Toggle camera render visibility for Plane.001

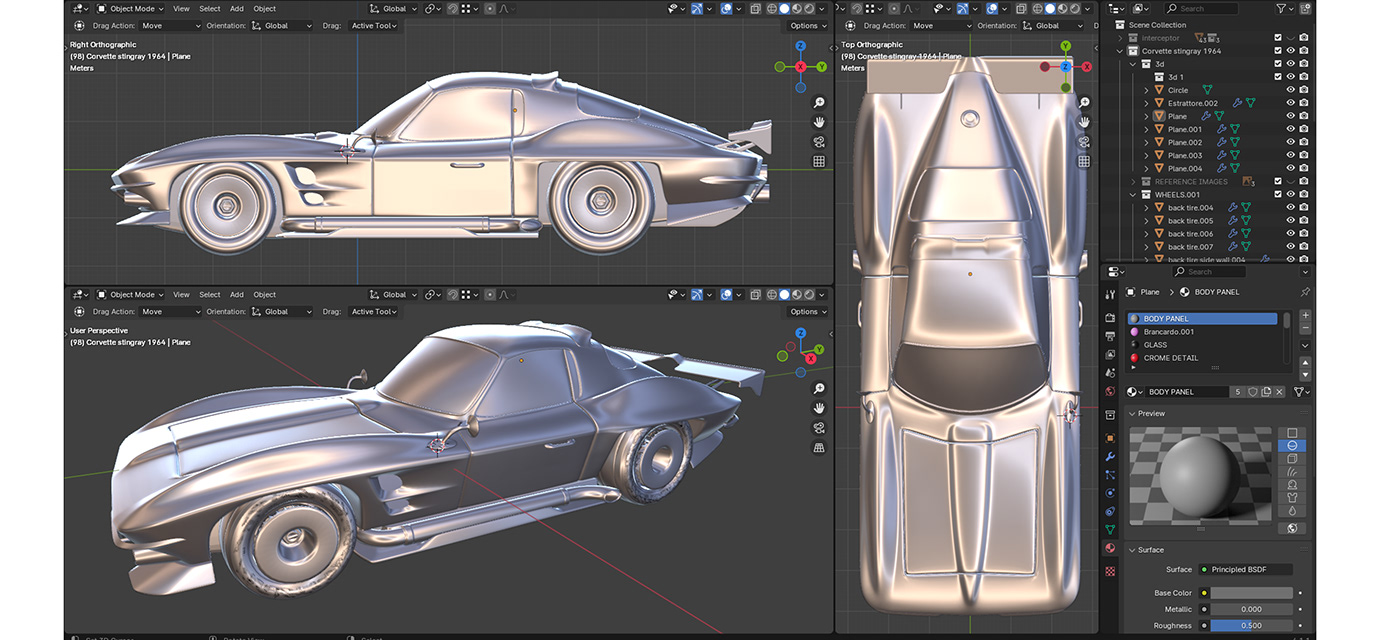click(1303, 129)
